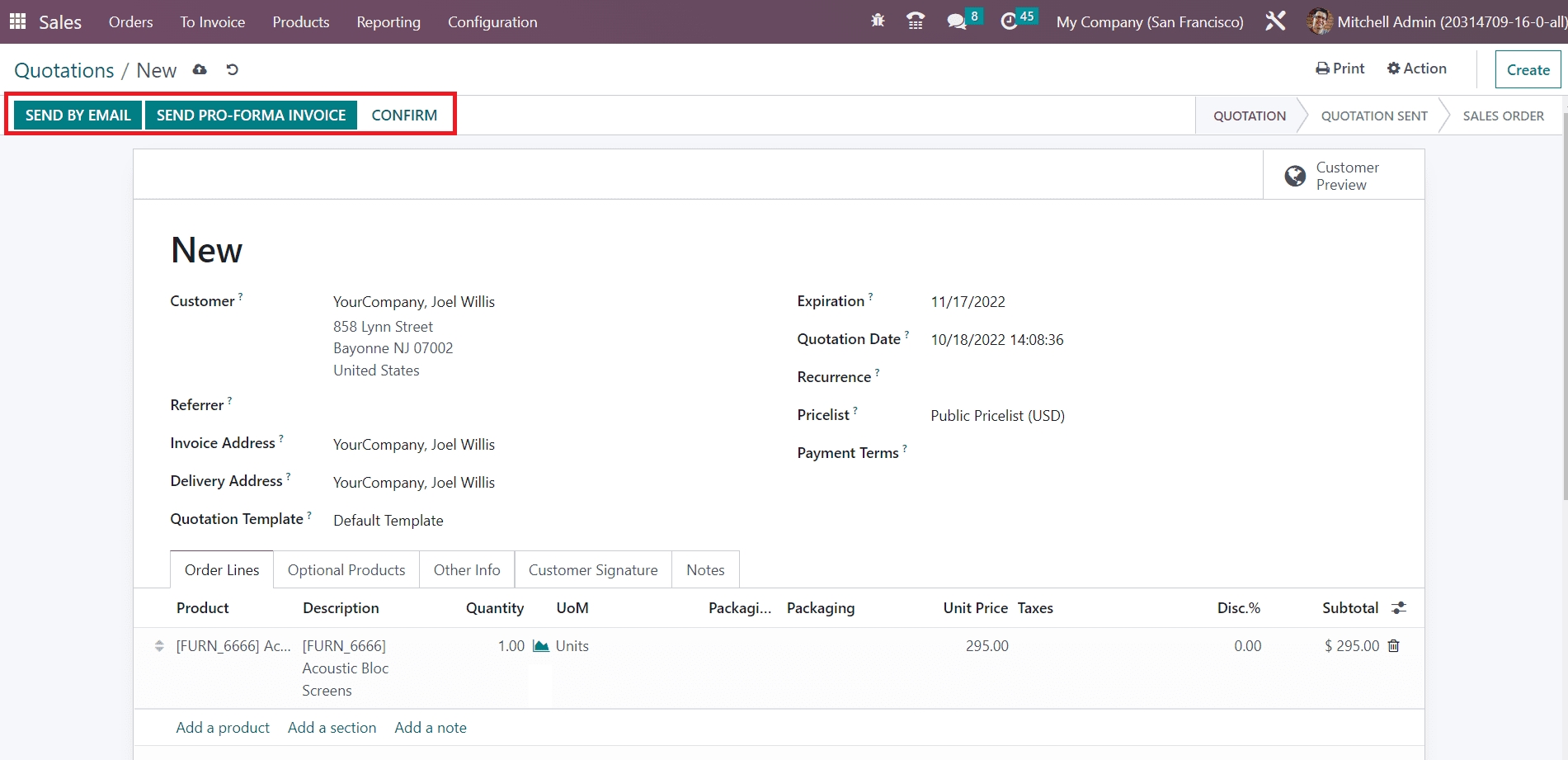1568x760 pixels.
Task: Click the bug debug tools icon
Action: pyautogui.click(x=878, y=21)
